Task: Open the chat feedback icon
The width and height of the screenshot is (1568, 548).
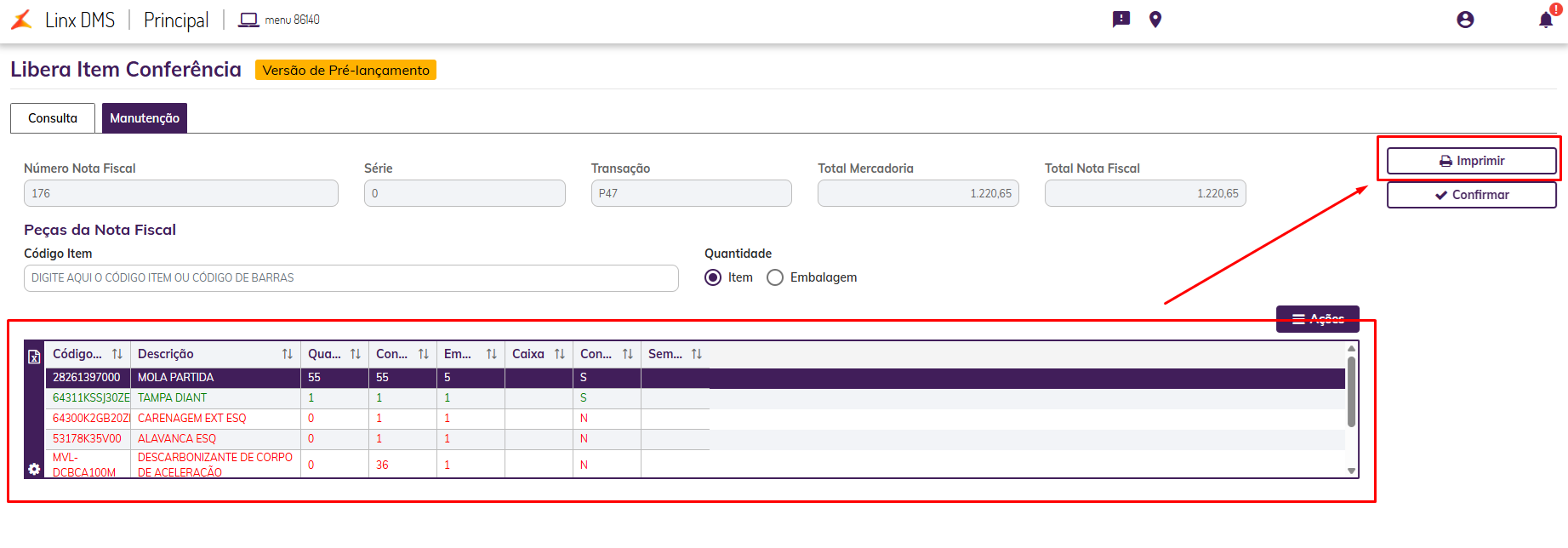Action: point(1121,20)
